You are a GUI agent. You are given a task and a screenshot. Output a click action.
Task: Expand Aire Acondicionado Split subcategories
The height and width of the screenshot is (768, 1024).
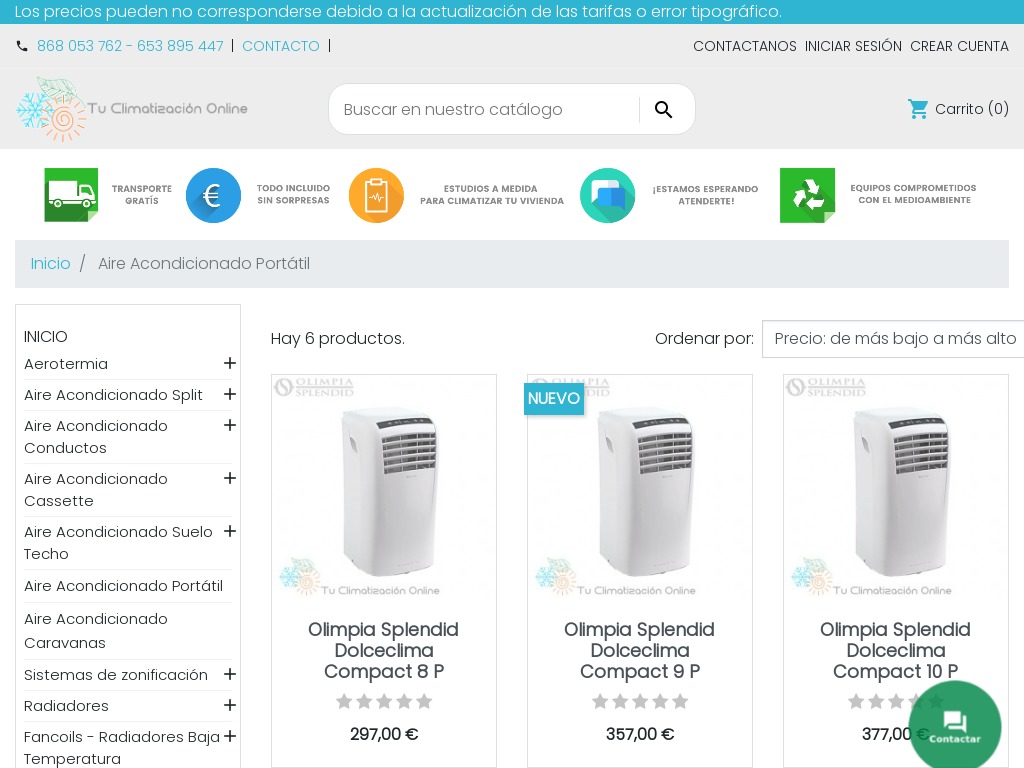[230, 394]
